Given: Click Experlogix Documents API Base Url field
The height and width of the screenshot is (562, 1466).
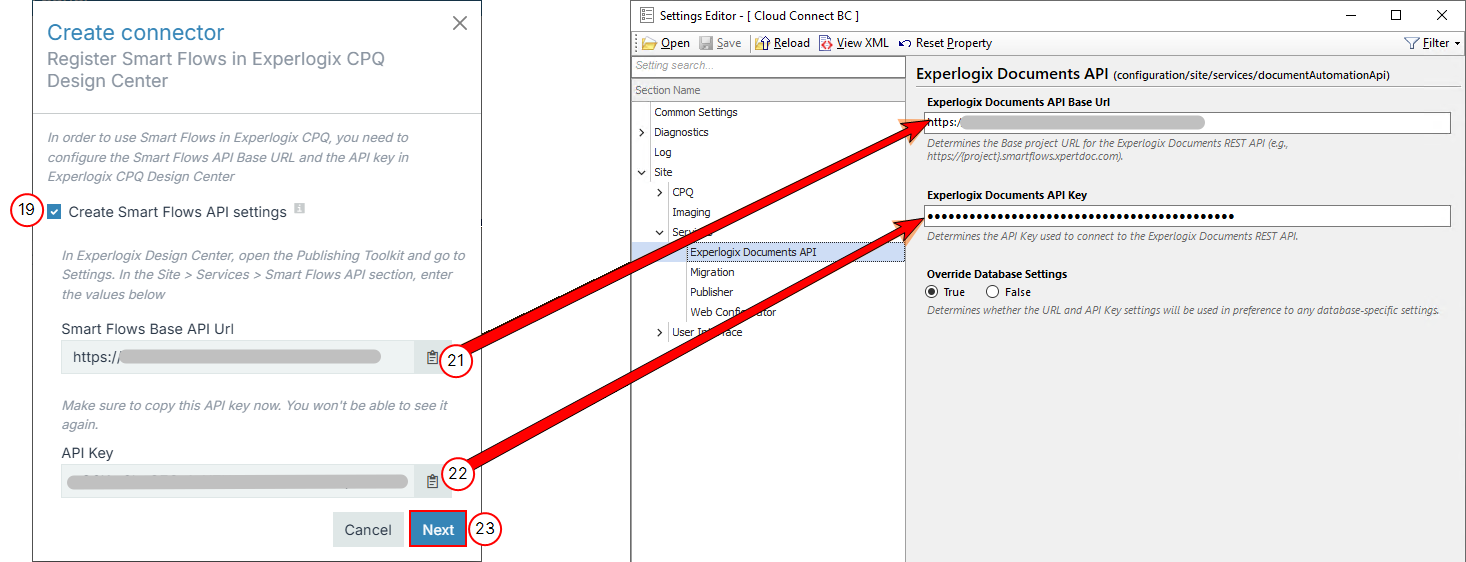Looking at the screenshot, I should 1187,123.
